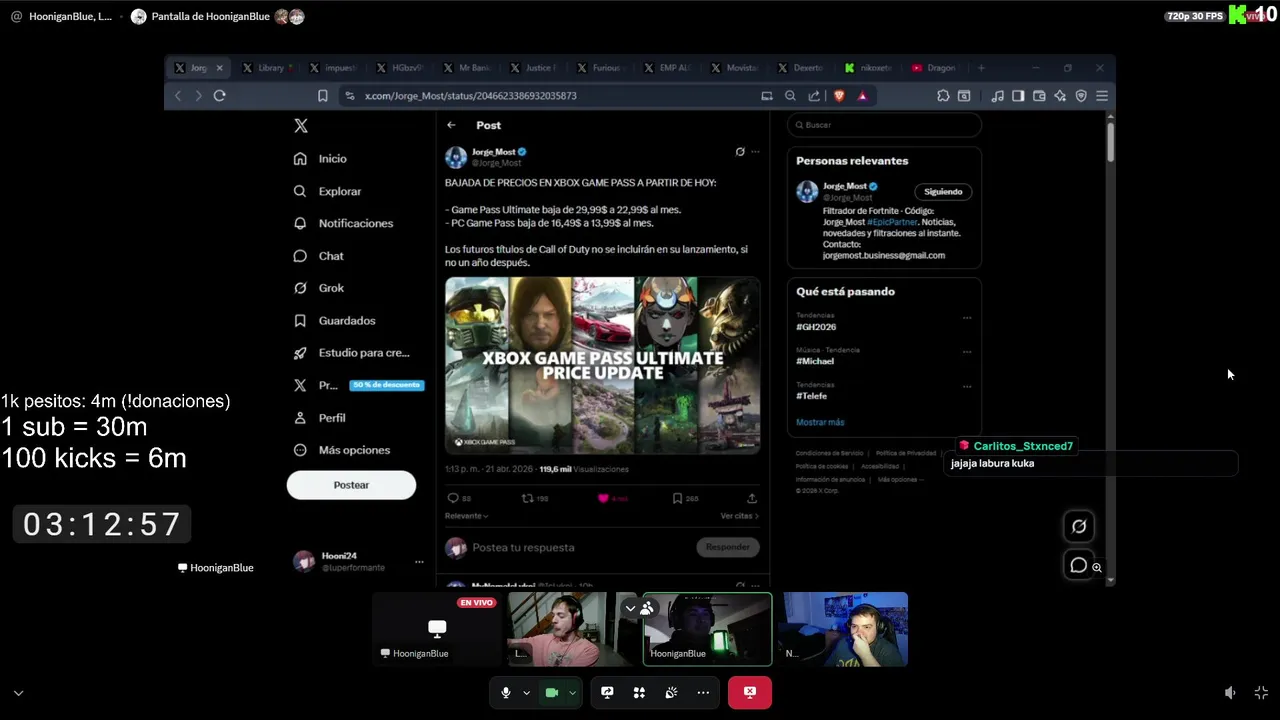Open Explorar in X sidebar
This screenshot has height=720, width=1280.
tap(327, 191)
